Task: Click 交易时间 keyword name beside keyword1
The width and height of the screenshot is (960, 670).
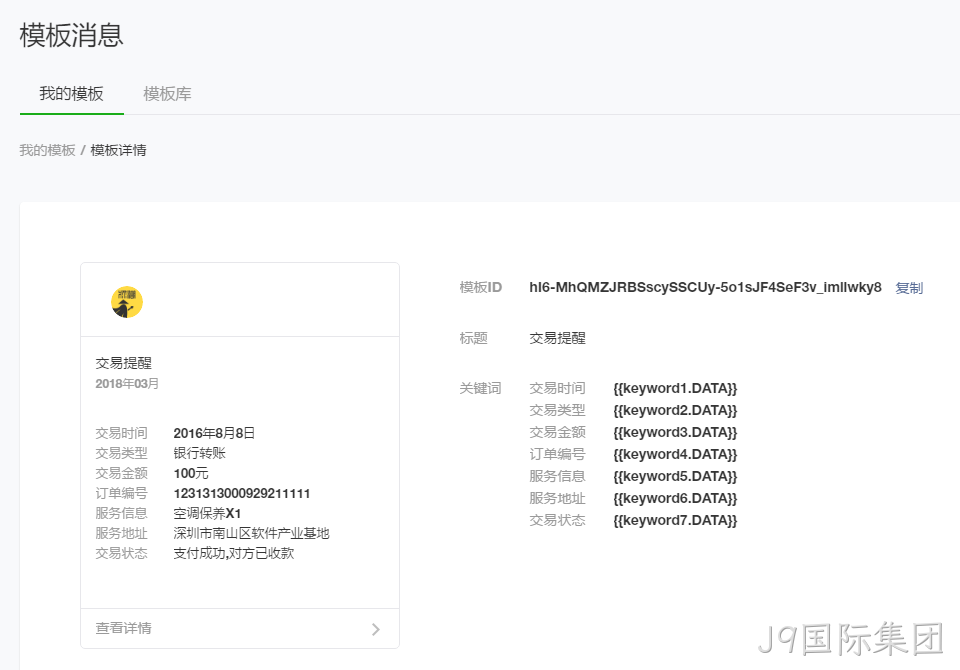Action: click(x=557, y=388)
